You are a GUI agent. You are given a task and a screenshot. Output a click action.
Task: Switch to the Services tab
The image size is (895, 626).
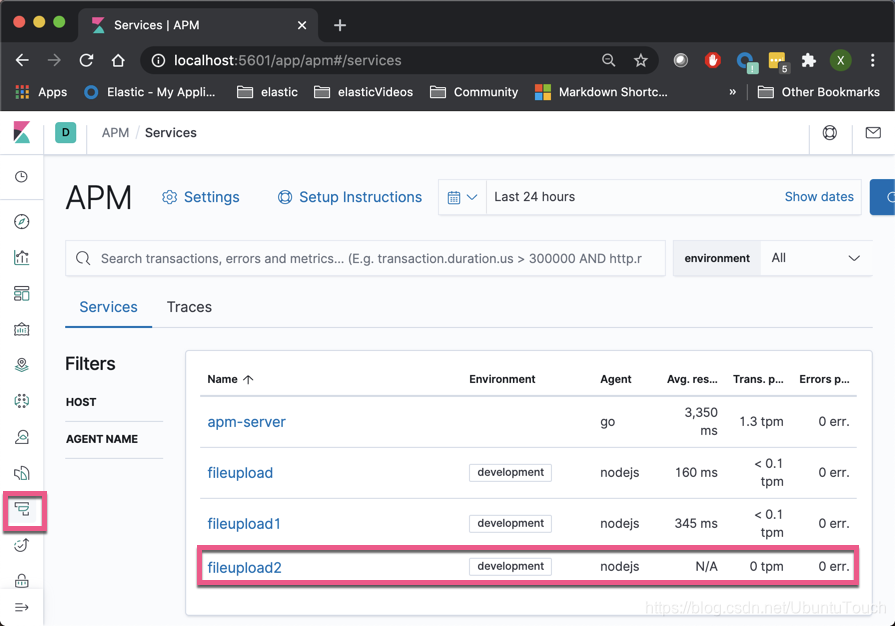point(108,307)
